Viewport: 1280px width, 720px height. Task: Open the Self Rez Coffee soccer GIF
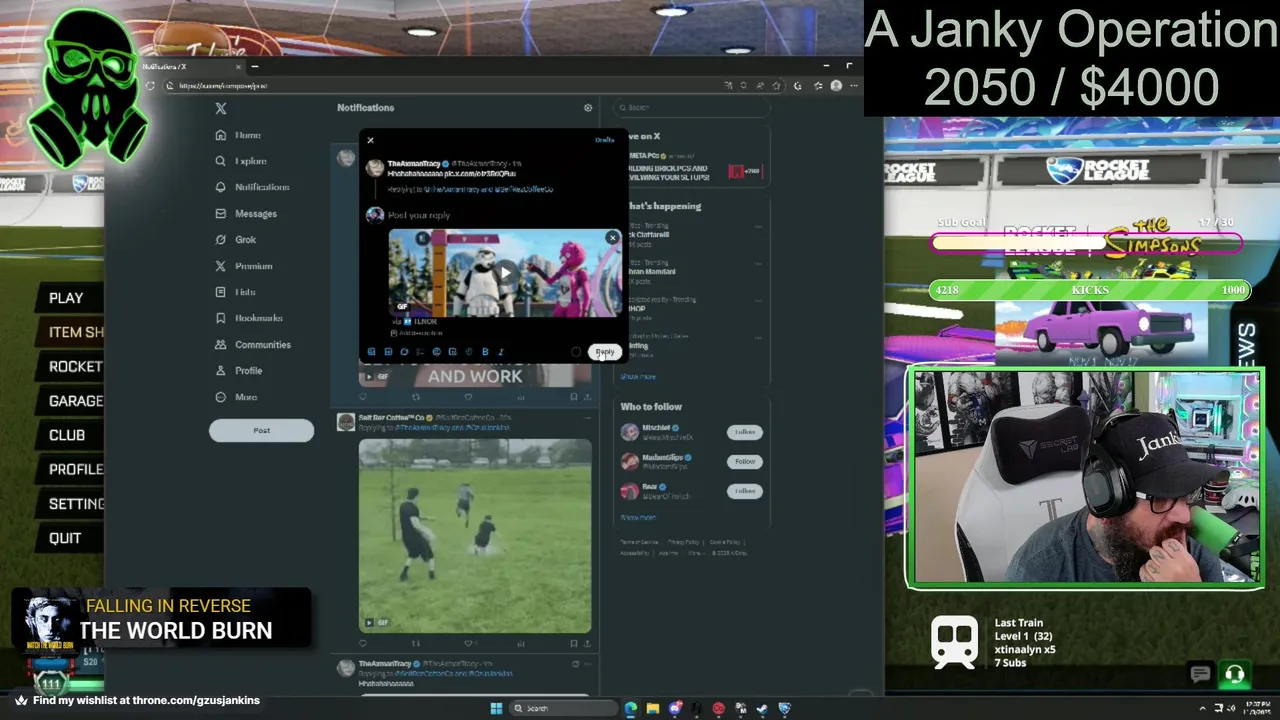pos(475,536)
